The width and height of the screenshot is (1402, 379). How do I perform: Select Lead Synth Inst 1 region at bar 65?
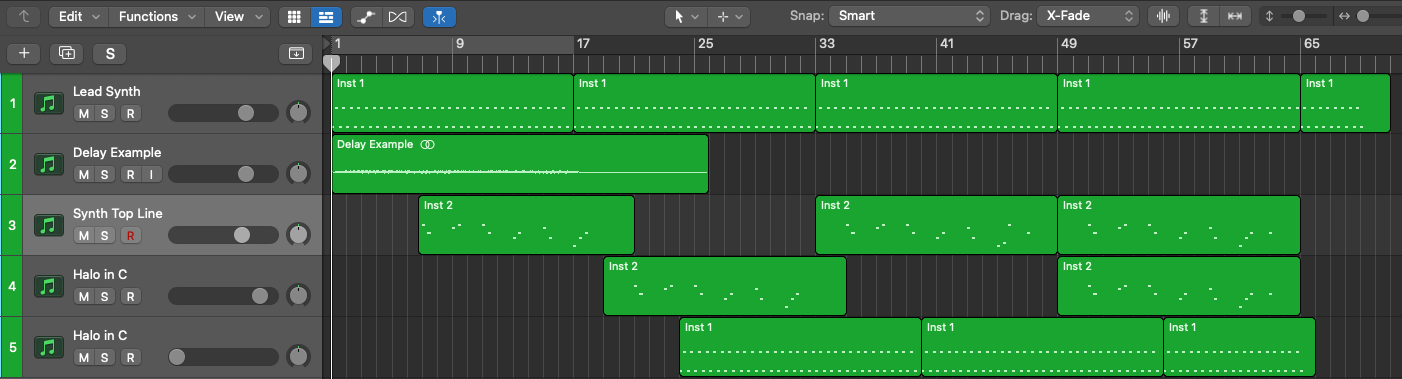coord(1345,103)
